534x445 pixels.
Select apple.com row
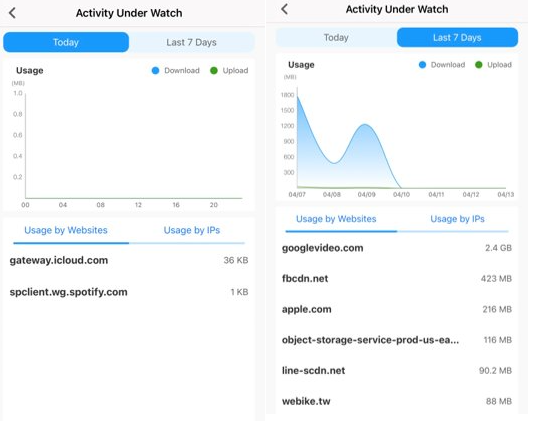397,309
